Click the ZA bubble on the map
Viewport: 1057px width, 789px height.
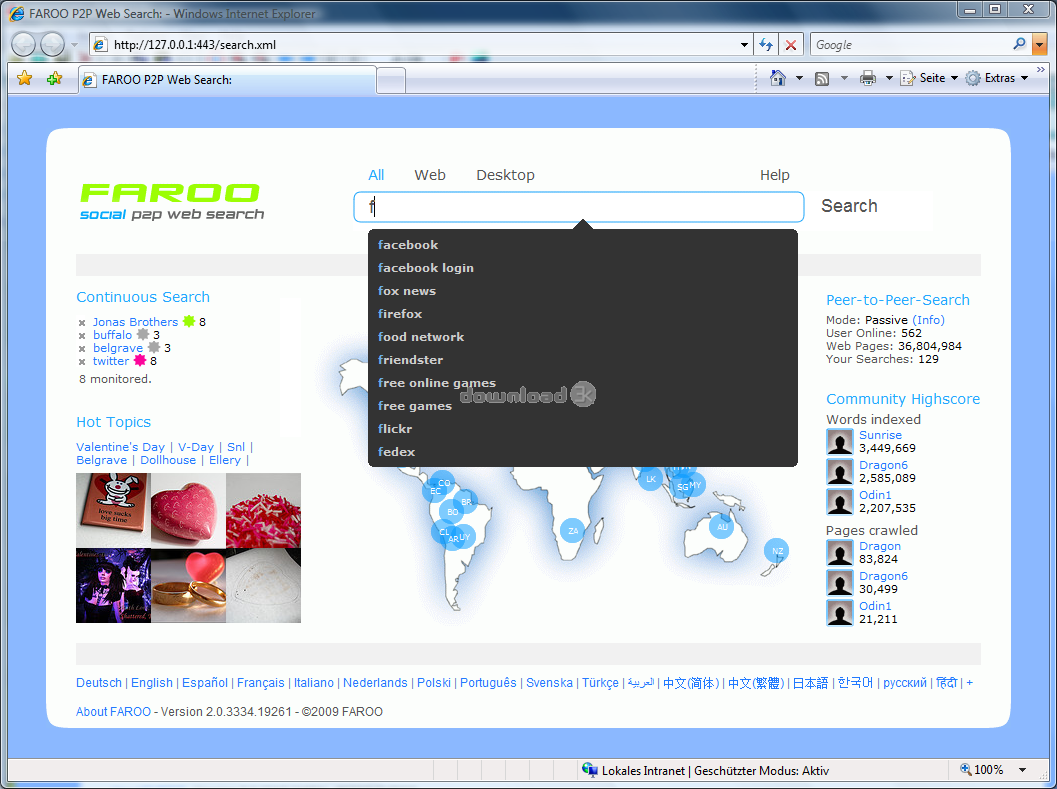[x=572, y=531]
